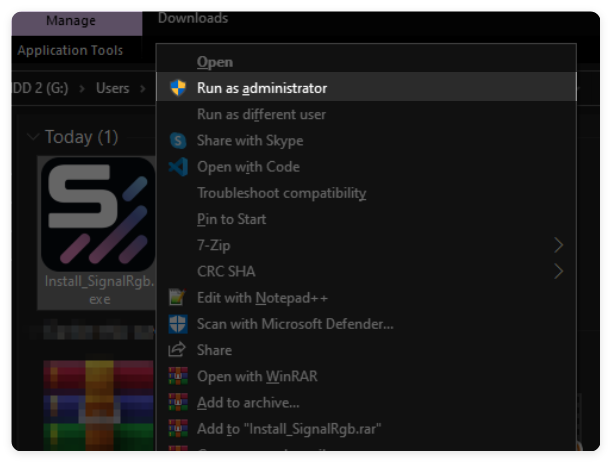
Task: Choose Scan with Microsoft Defender
Action: point(366,324)
